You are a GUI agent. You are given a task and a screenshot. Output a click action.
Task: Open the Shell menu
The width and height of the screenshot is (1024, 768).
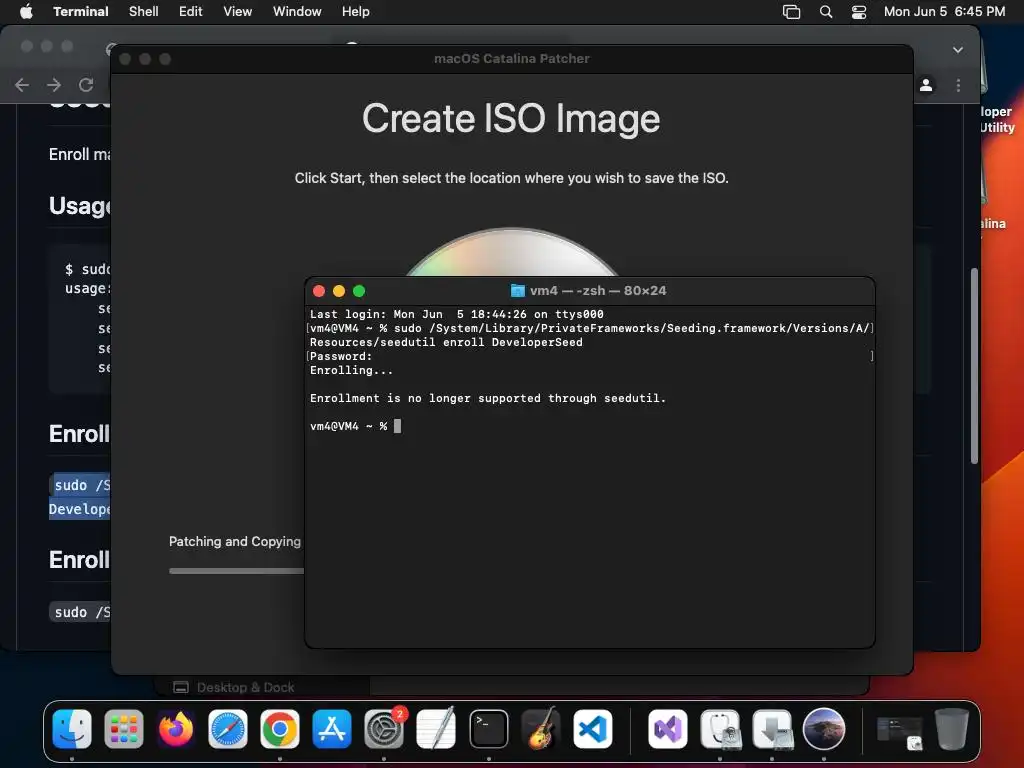click(x=144, y=11)
